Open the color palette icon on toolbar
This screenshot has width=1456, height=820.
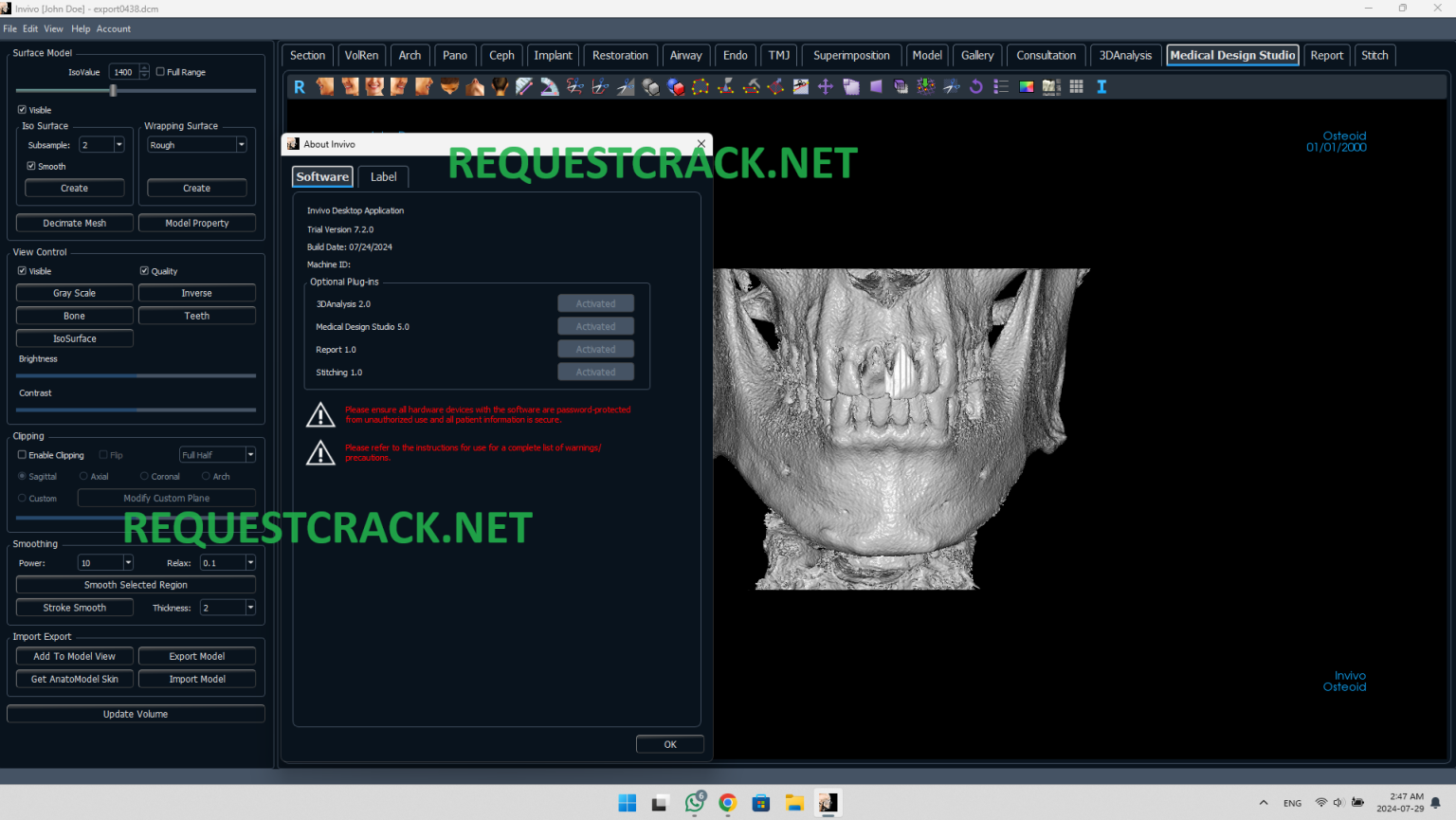click(x=1026, y=86)
